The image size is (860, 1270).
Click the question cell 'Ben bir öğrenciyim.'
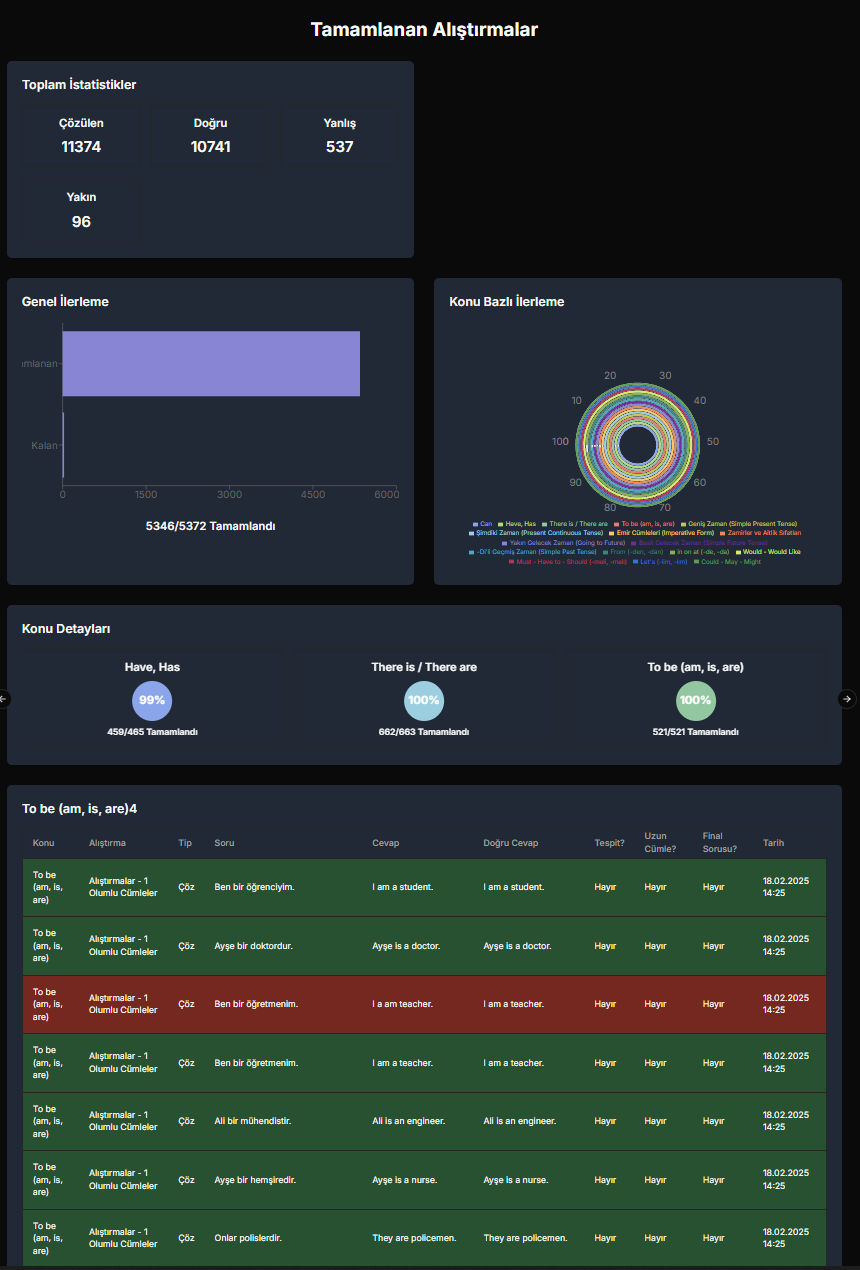click(x=254, y=887)
